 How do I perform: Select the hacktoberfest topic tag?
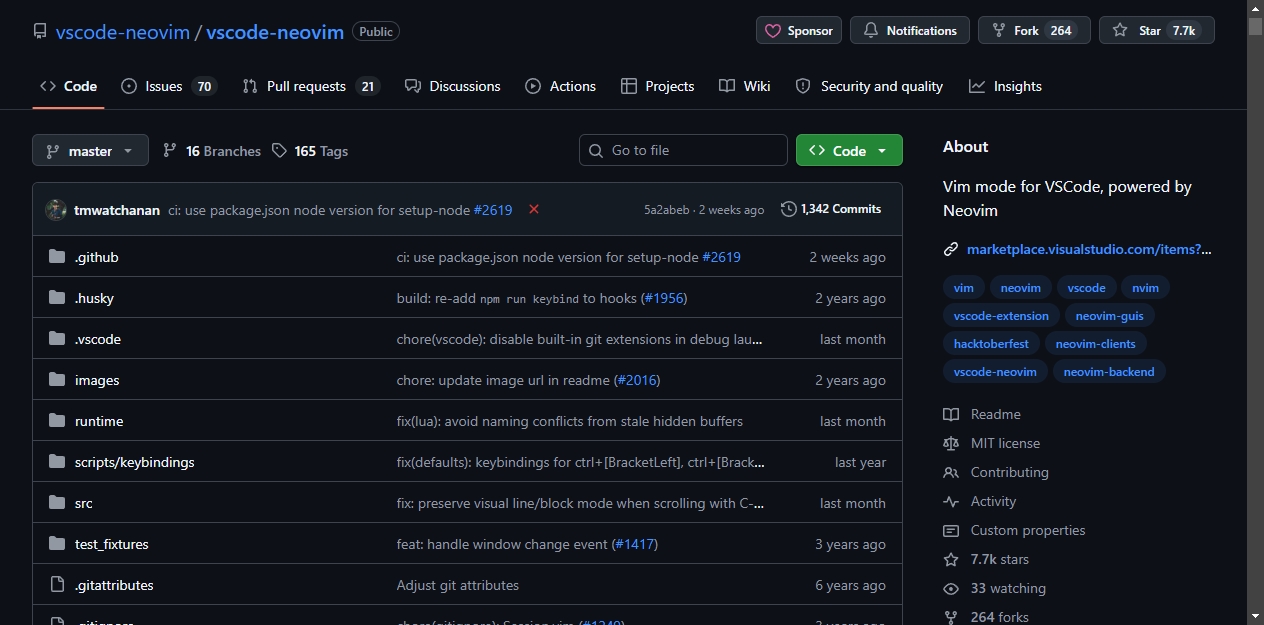coord(991,344)
